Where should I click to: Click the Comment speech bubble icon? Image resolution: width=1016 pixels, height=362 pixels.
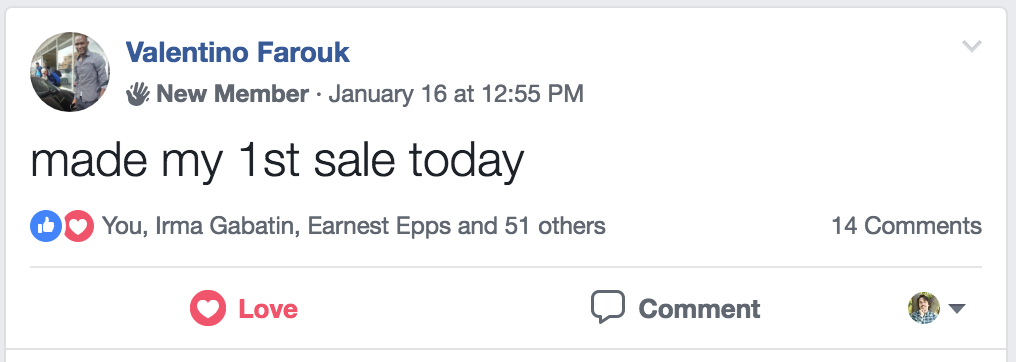[608, 307]
